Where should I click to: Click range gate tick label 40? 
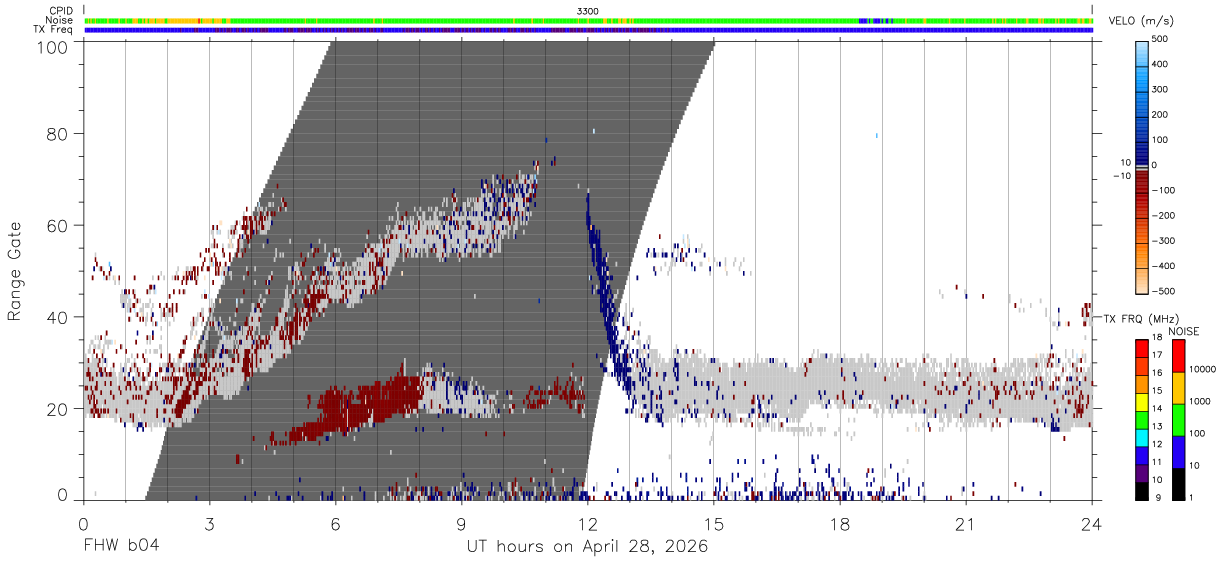point(58,318)
